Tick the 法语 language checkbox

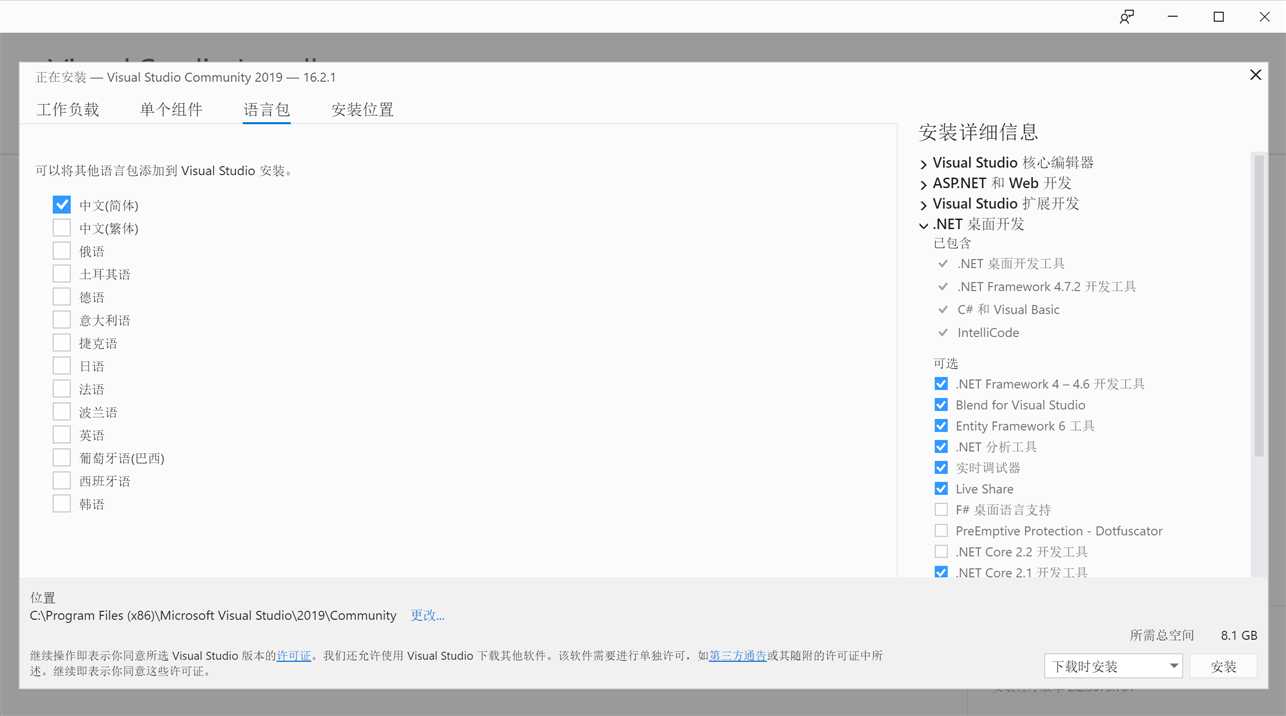tap(62, 388)
